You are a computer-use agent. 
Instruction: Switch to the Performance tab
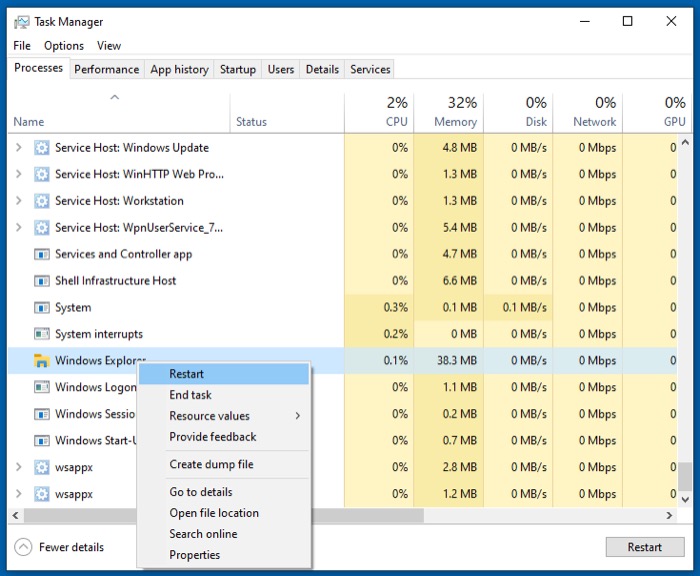pyautogui.click(x=106, y=69)
